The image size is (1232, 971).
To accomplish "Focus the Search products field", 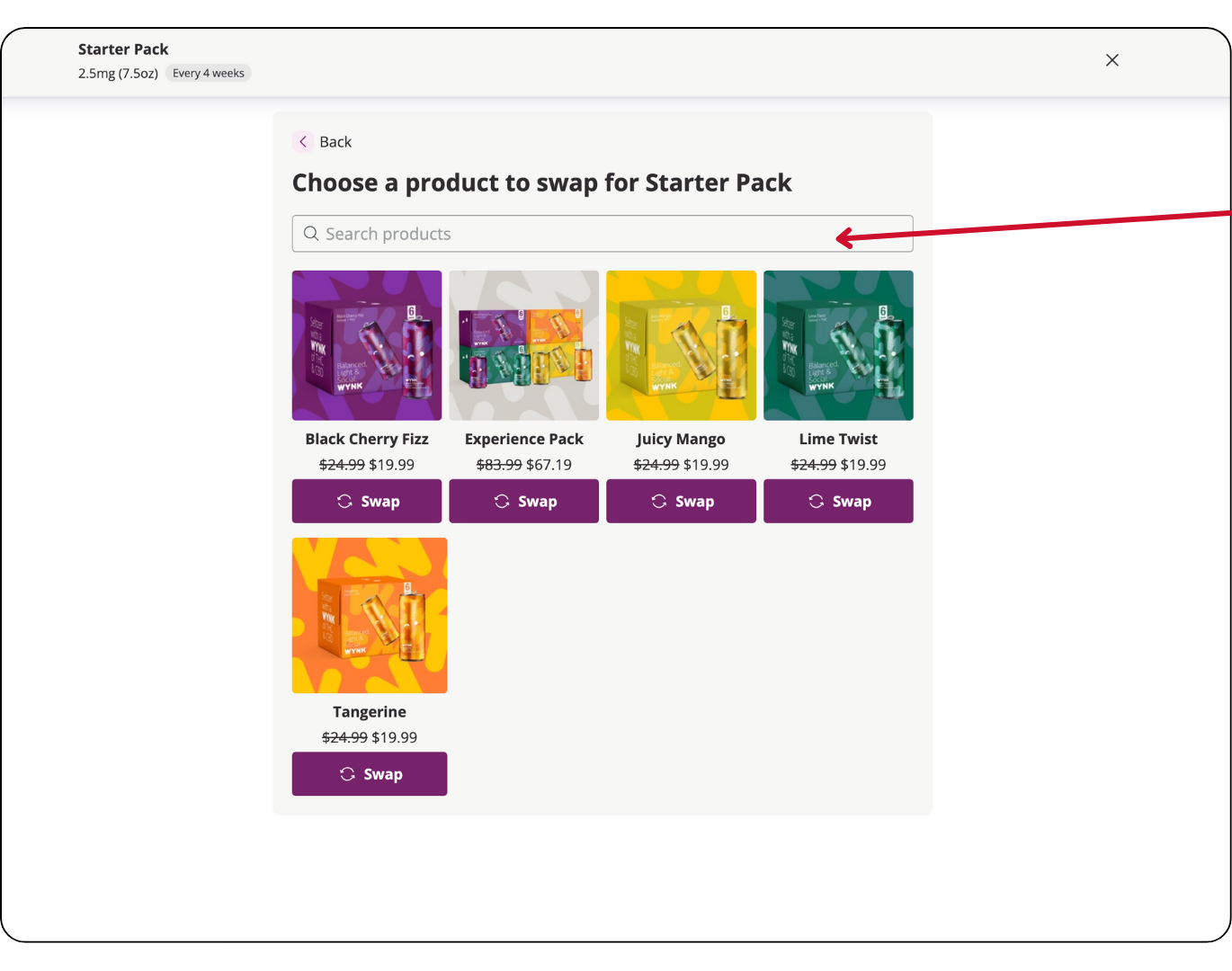I will click(x=603, y=234).
